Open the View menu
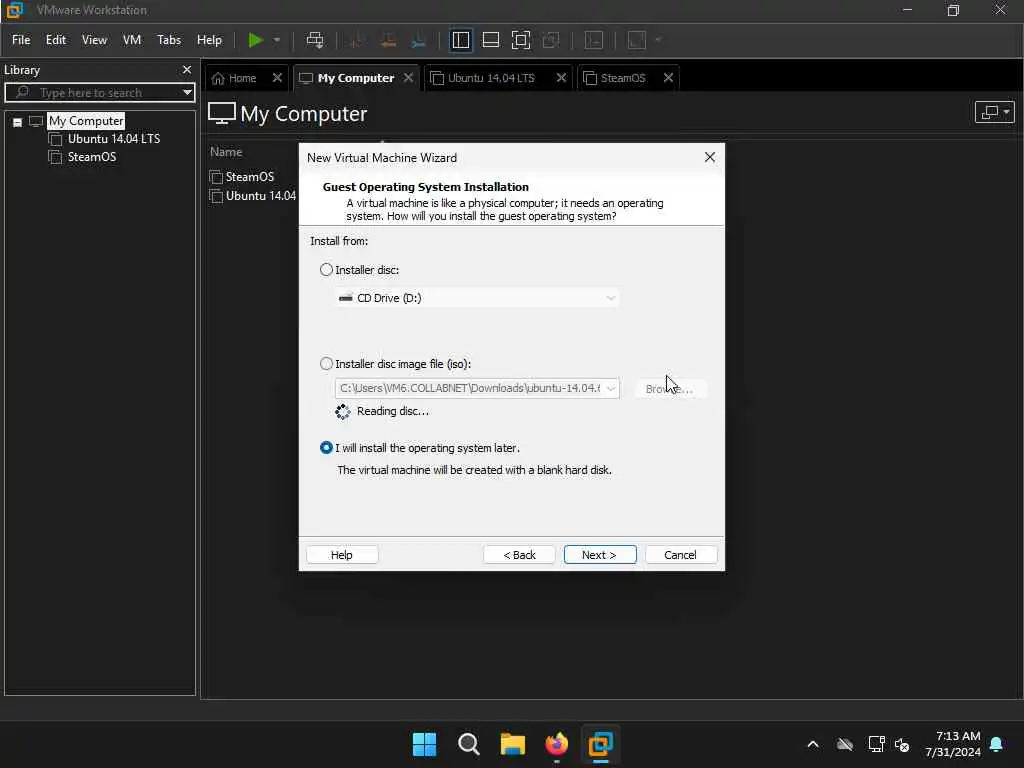The width and height of the screenshot is (1024, 768). 94,40
